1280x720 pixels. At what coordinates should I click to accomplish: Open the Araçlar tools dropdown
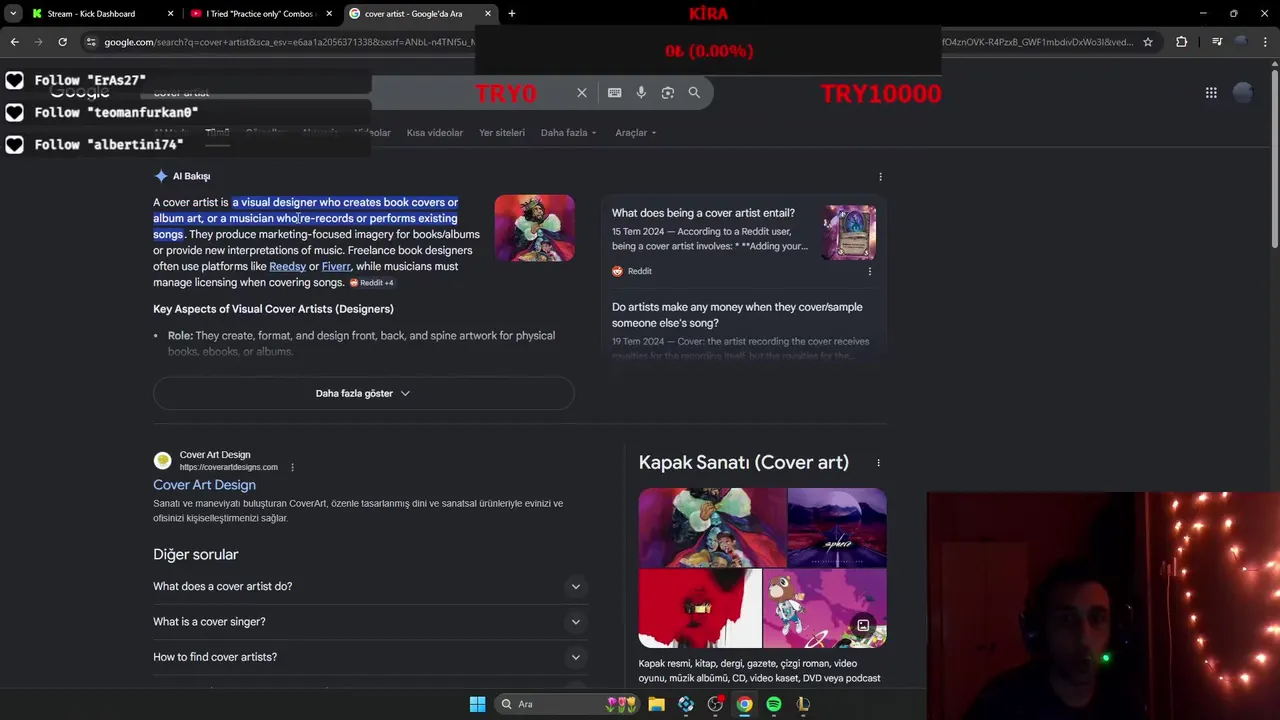click(x=635, y=132)
